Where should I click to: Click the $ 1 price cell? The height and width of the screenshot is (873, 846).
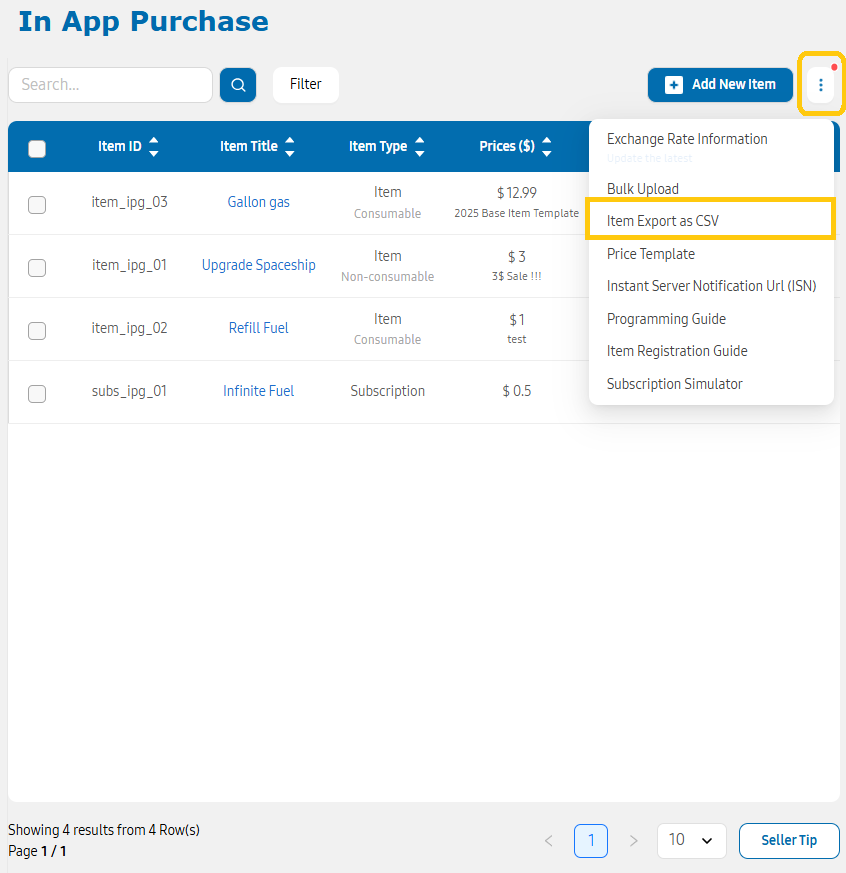click(517, 320)
